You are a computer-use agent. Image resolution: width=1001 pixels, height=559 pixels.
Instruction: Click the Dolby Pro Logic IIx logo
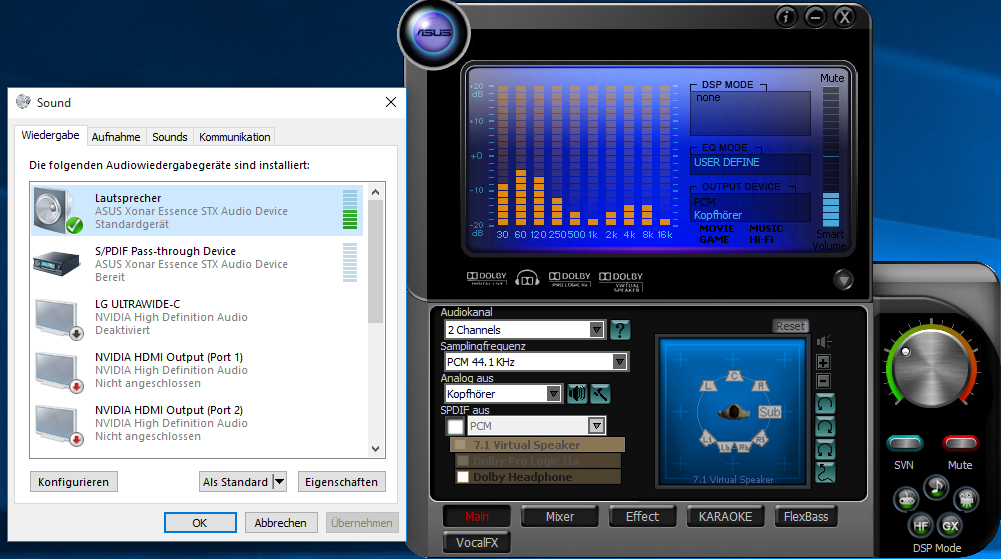[x=569, y=279]
